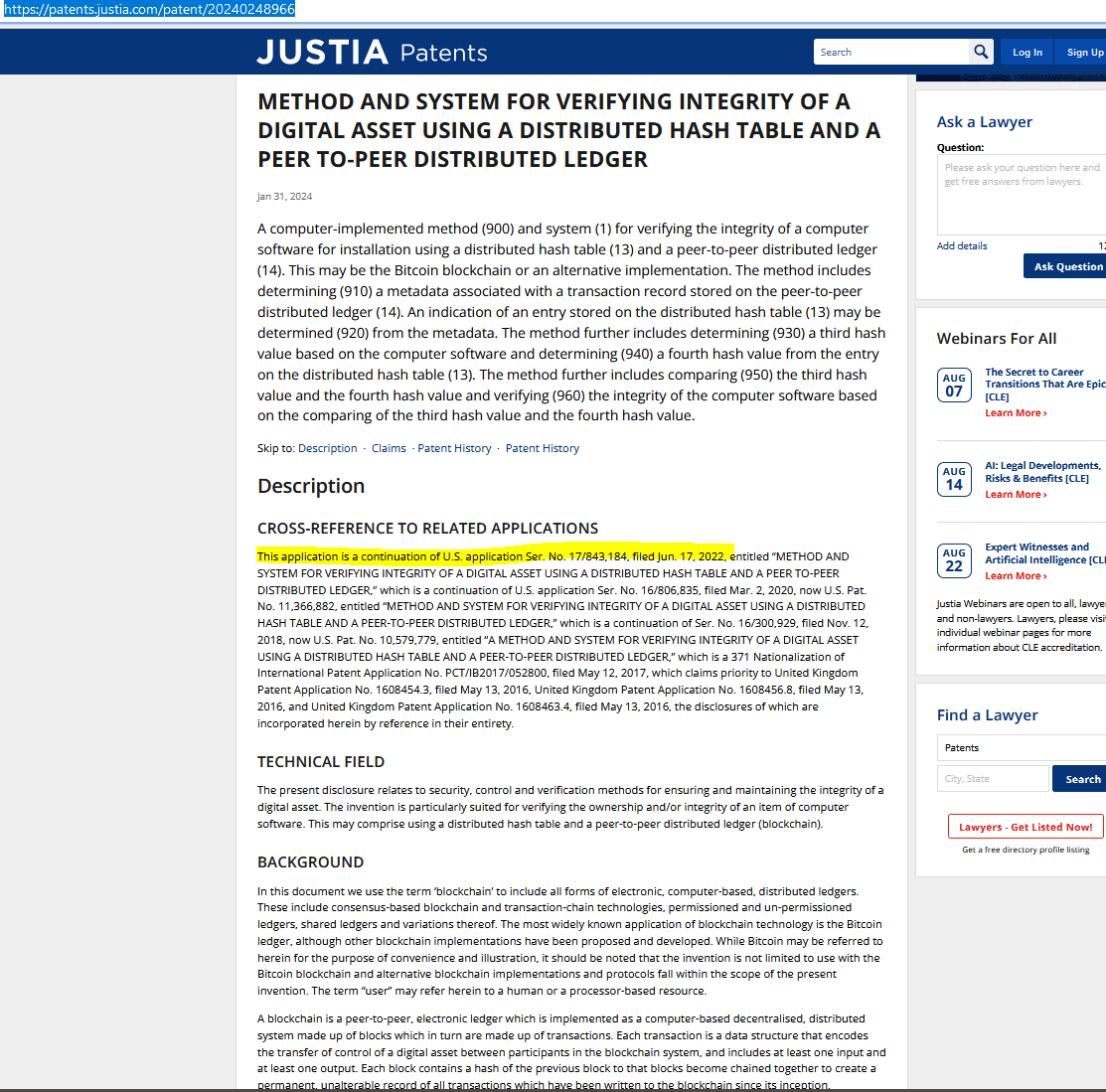The height and width of the screenshot is (1092, 1106).
Task: Click the Find a Lawyer Search button
Action: (1080, 779)
